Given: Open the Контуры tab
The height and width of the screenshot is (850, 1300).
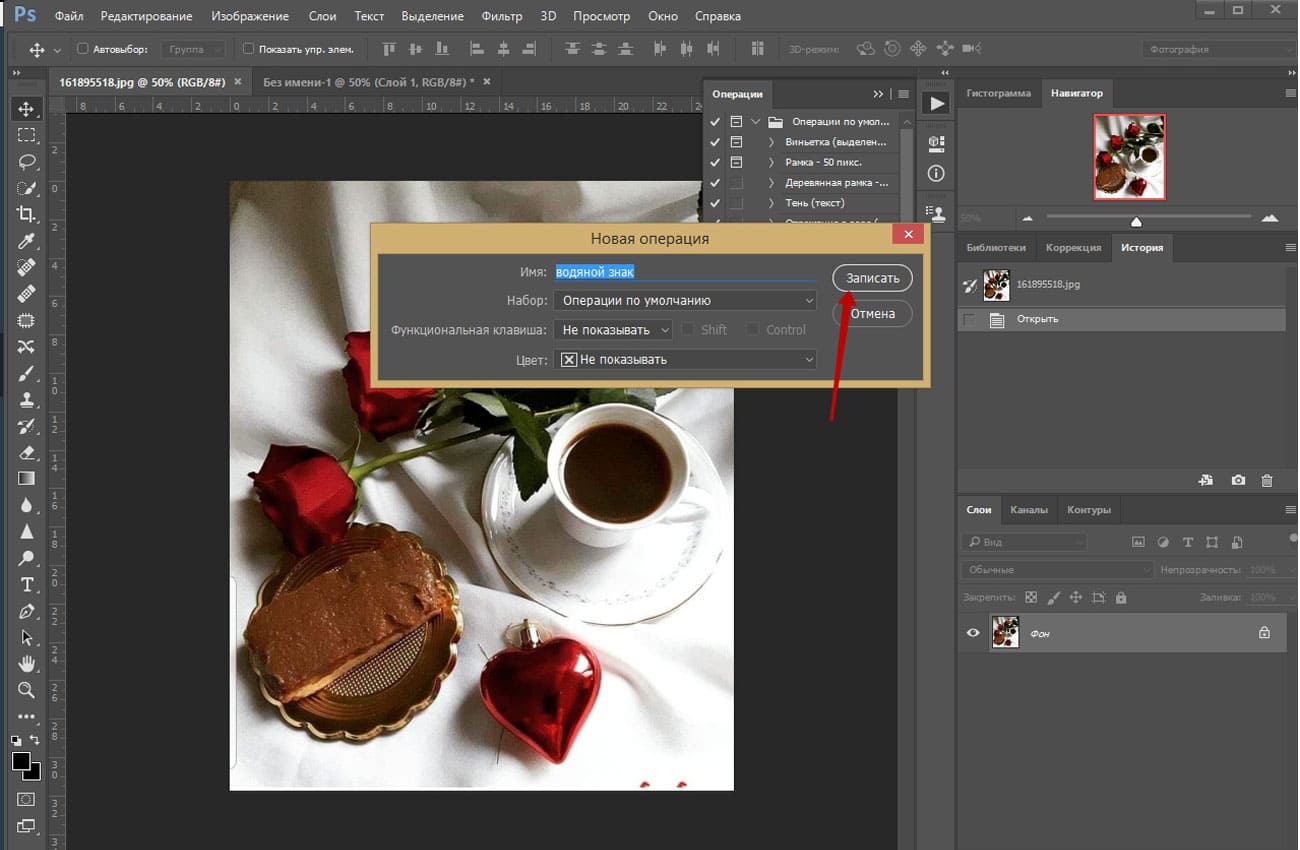Looking at the screenshot, I should coord(1089,510).
